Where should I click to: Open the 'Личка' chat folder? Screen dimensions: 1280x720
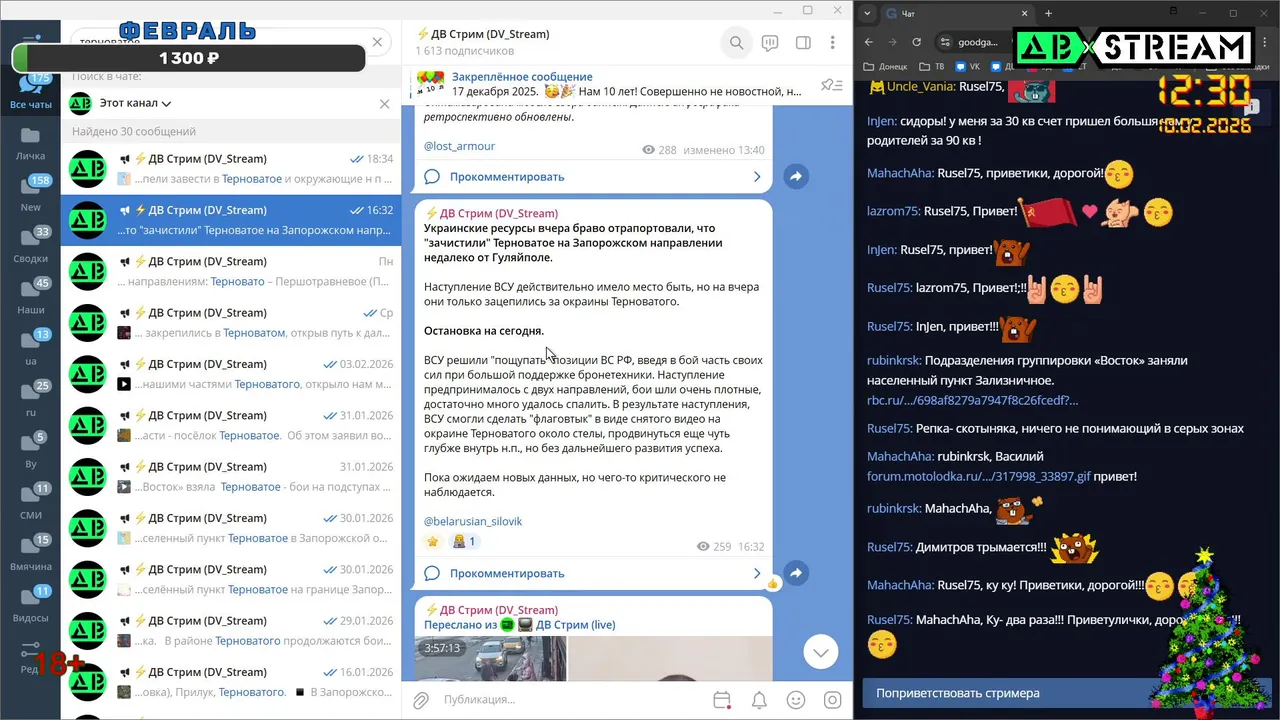pos(31,143)
